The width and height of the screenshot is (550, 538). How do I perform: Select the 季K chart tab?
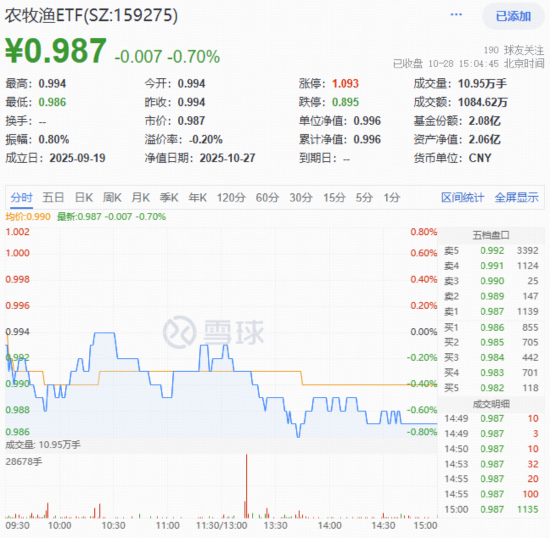click(169, 197)
